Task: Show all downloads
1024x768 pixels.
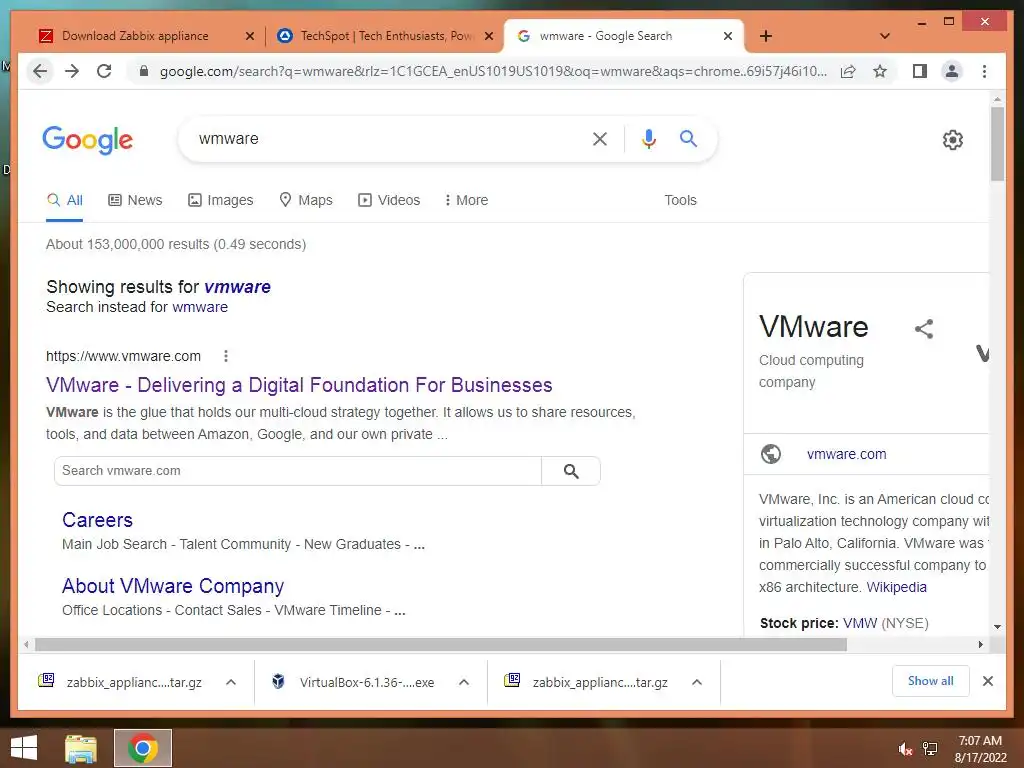Action: coord(931,681)
